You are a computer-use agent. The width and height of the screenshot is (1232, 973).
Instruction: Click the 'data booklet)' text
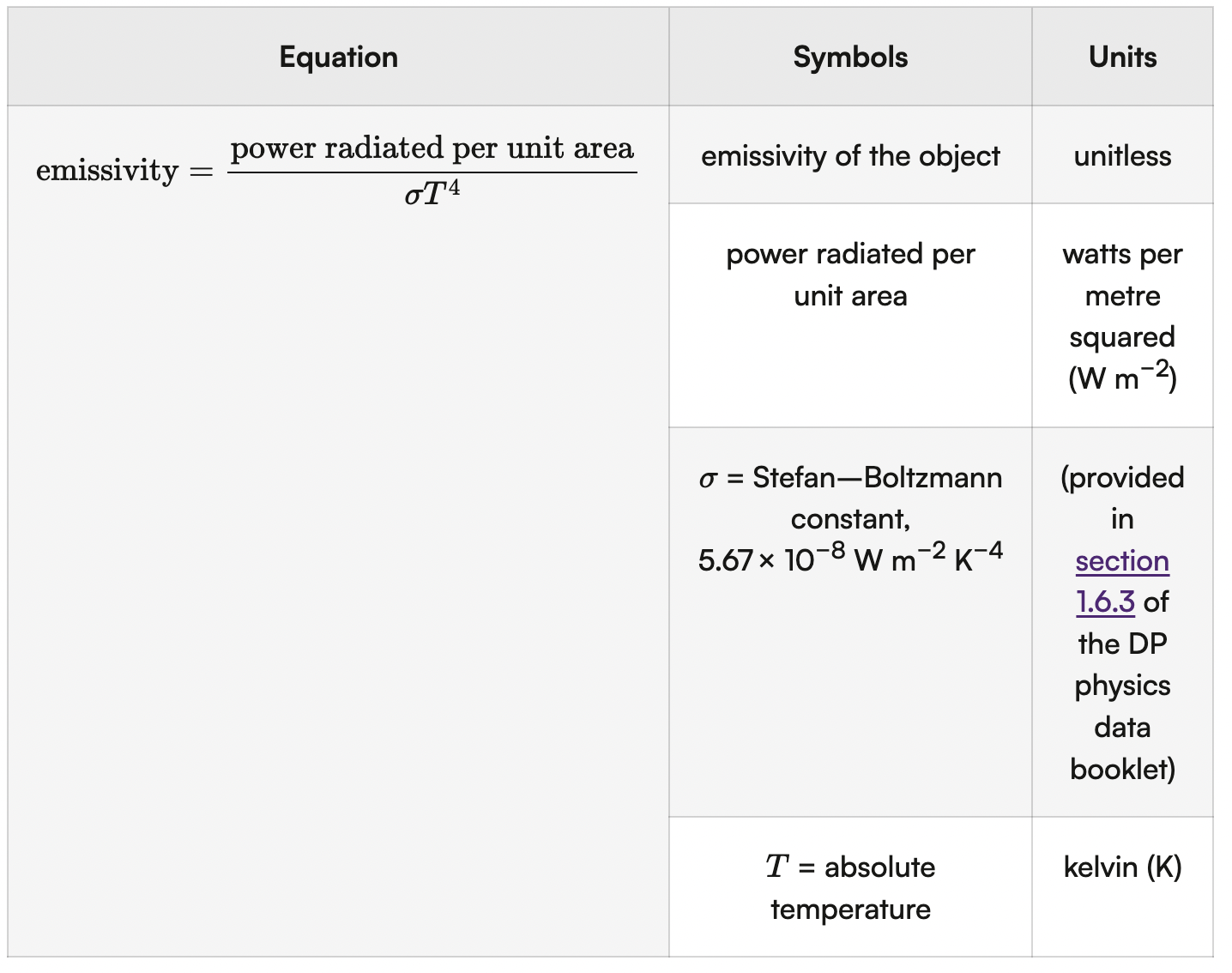(1122, 748)
